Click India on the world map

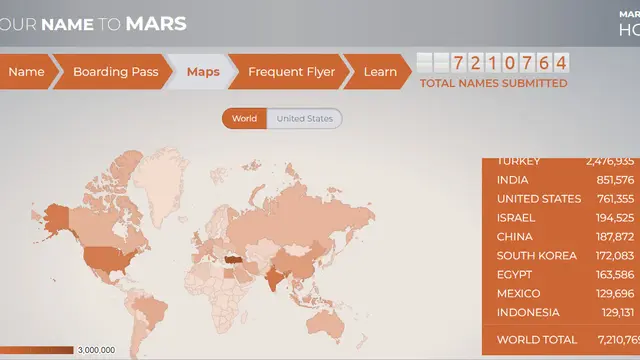point(273,278)
